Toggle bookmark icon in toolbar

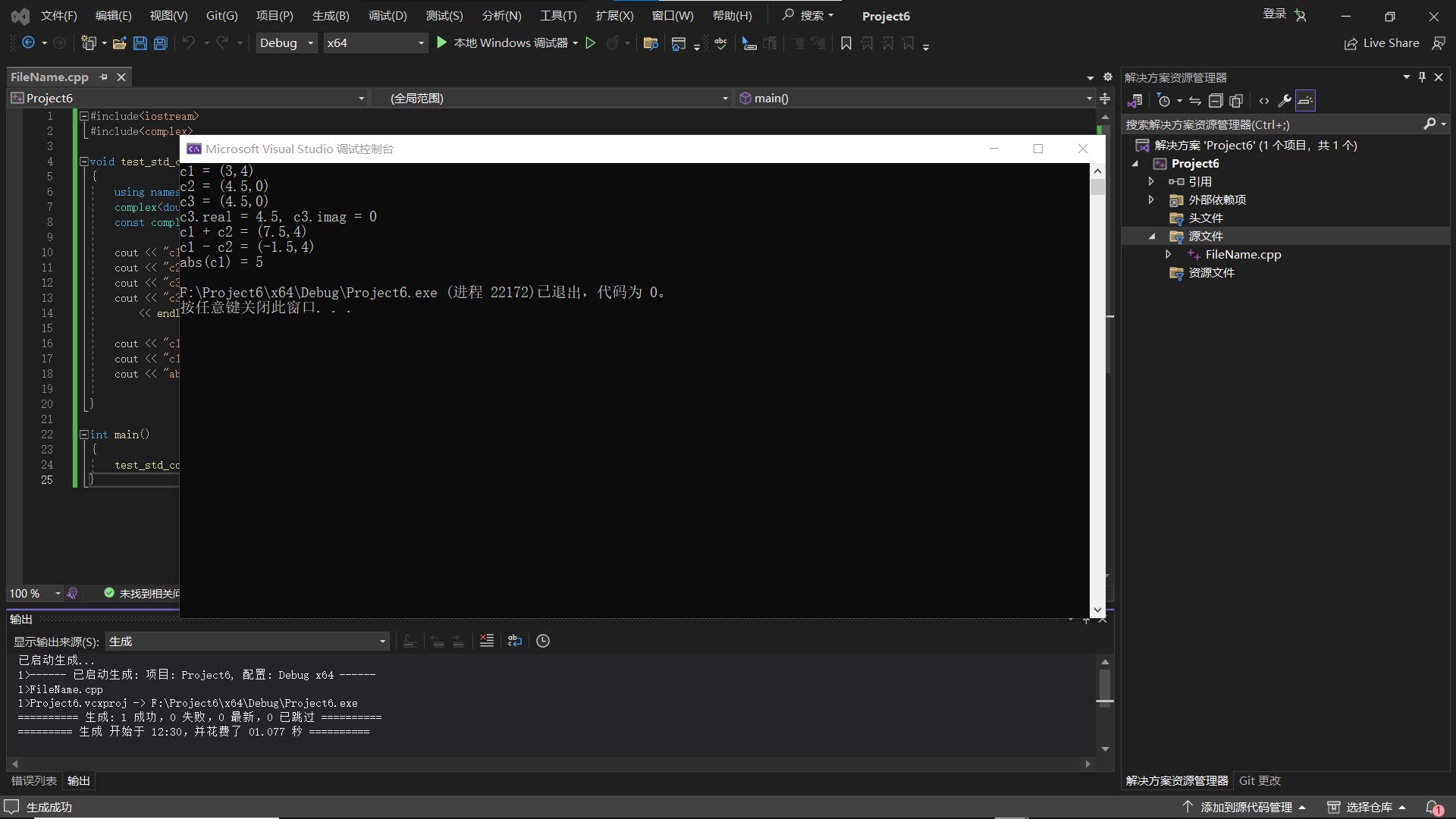click(846, 43)
